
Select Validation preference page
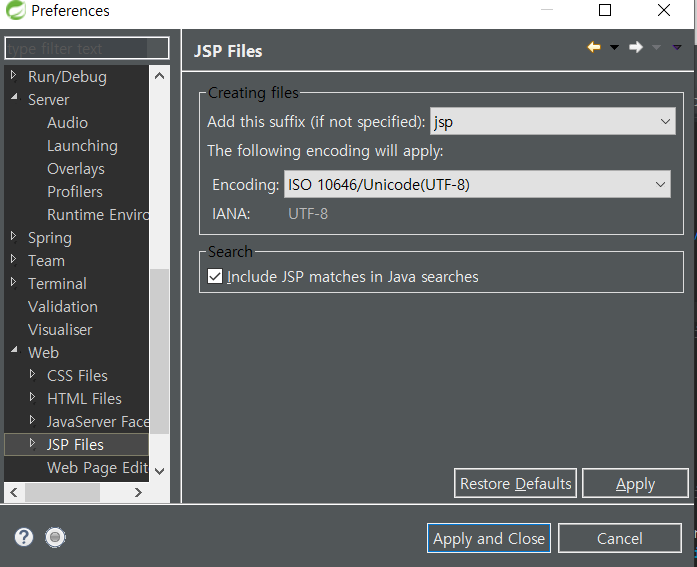tap(63, 307)
